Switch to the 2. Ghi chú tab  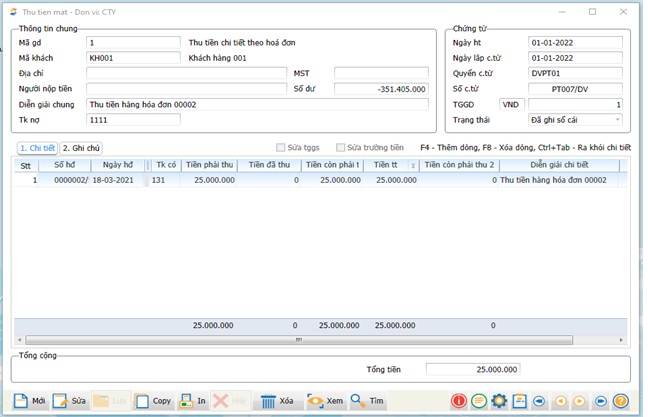pyautogui.click(x=81, y=147)
